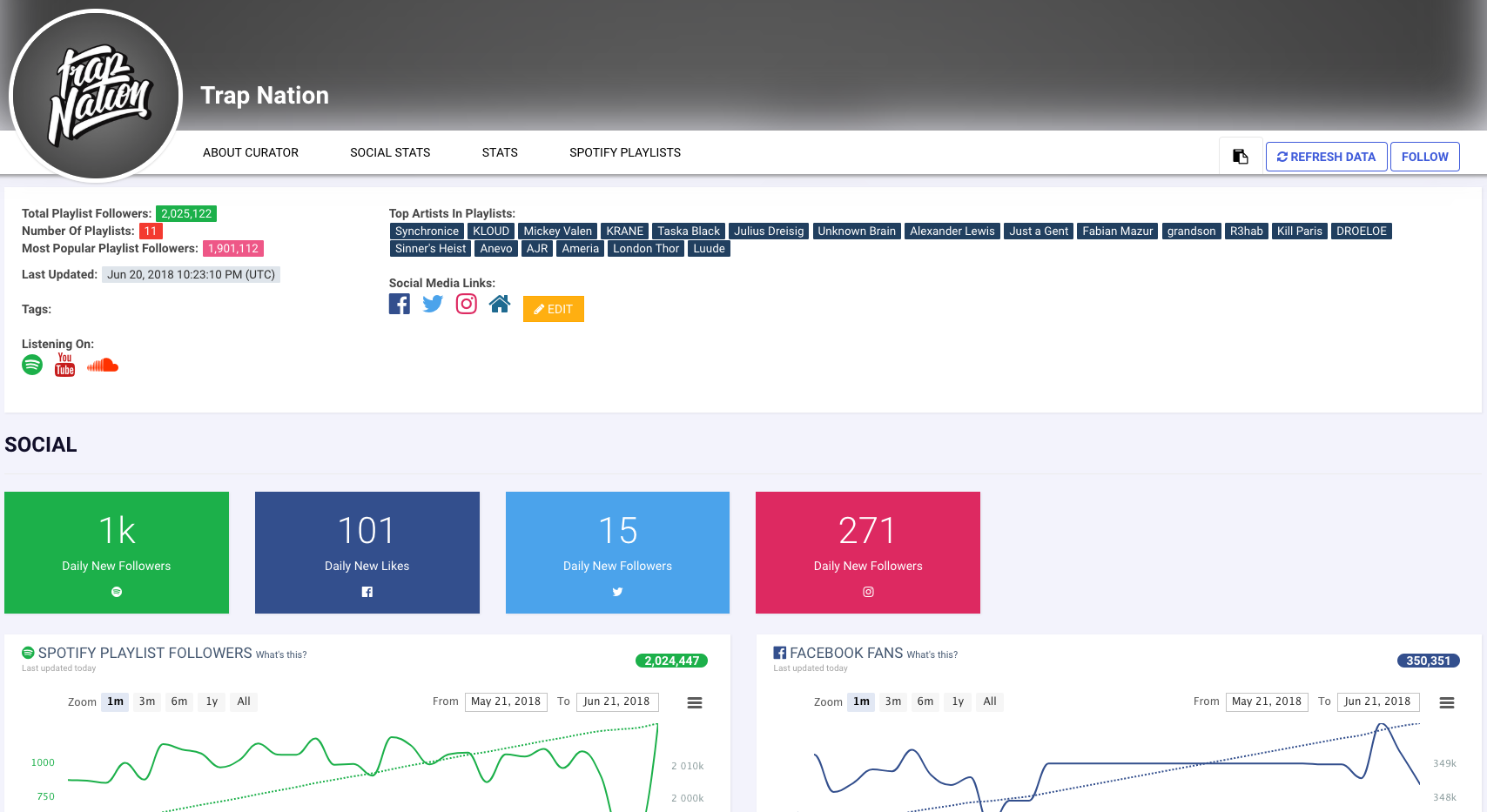Click the 101 Daily New Likes card
The width and height of the screenshot is (1487, 812).
coord(367,553)
